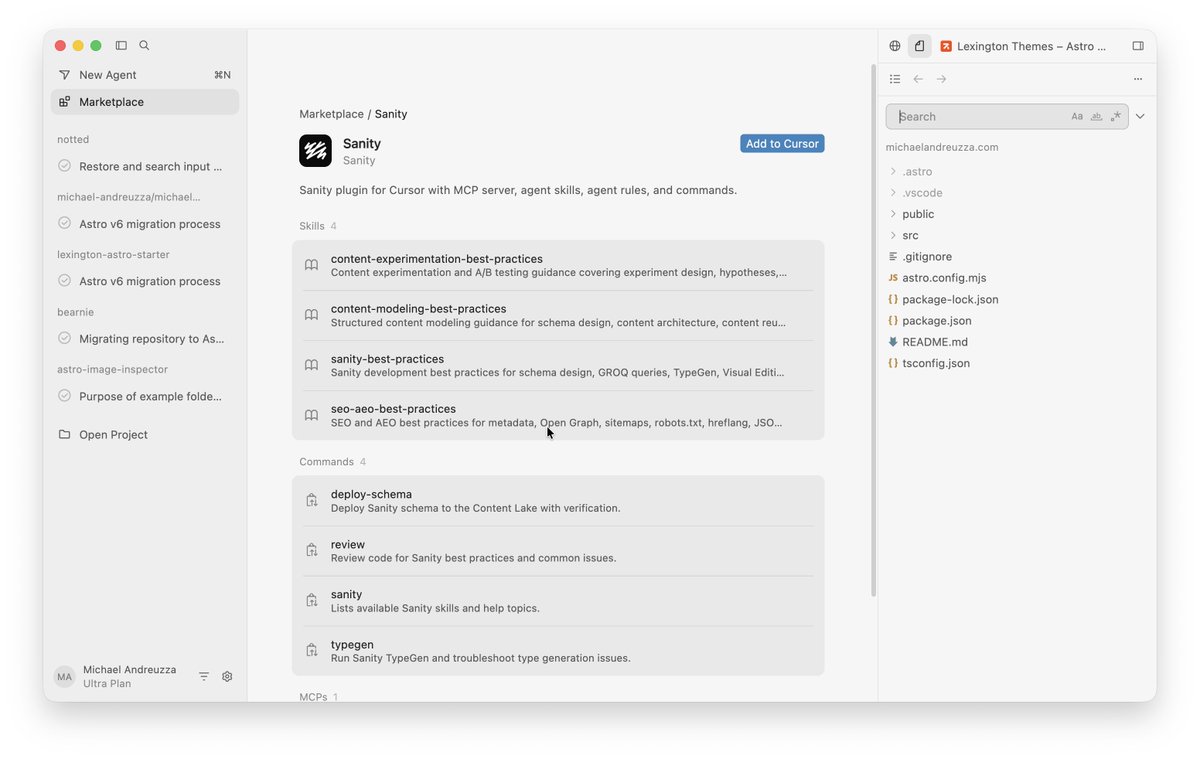Select Marketplace in the left sidebar

click(145, 102)
